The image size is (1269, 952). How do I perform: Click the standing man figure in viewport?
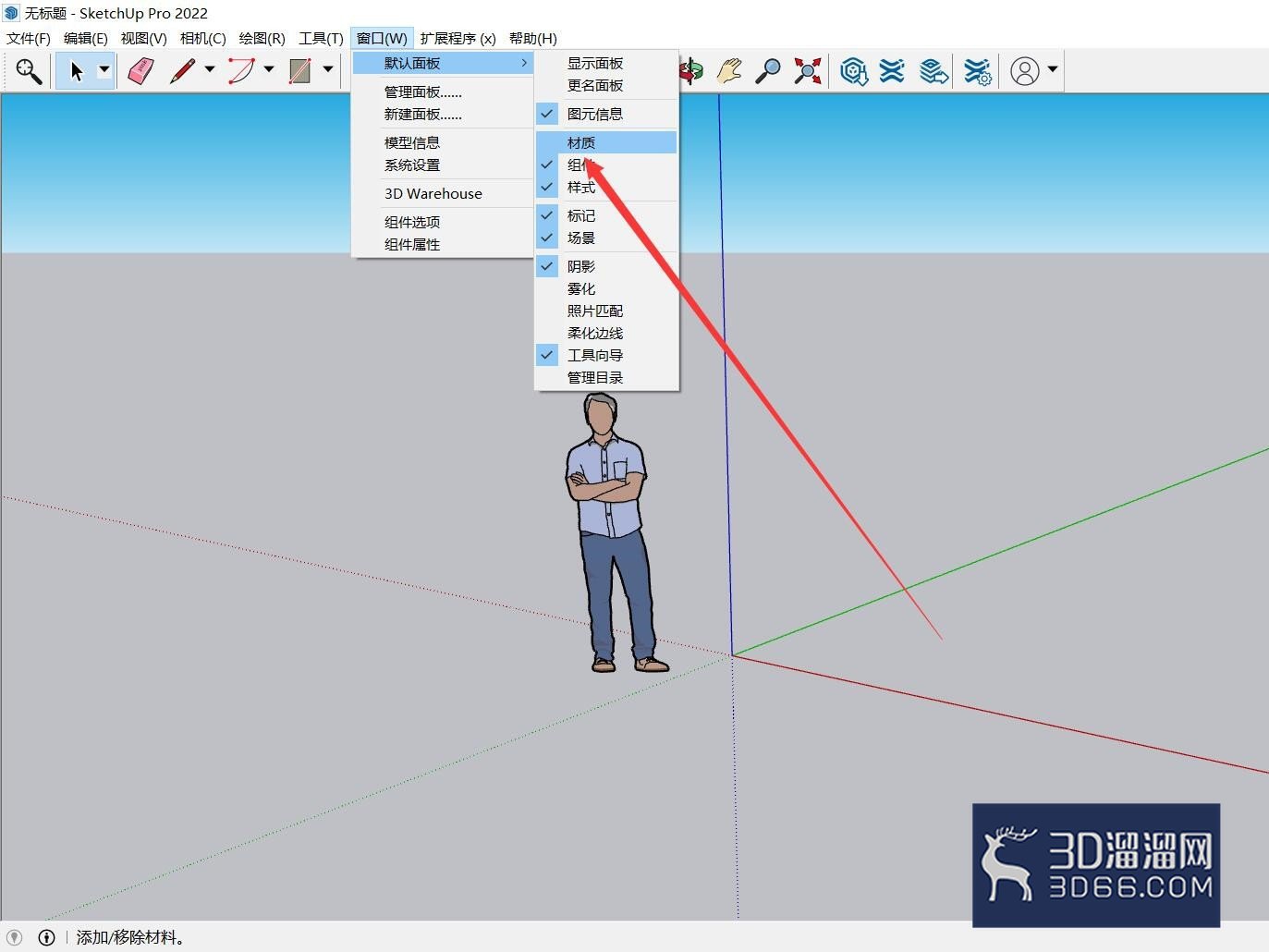click(x=611, y=532)
